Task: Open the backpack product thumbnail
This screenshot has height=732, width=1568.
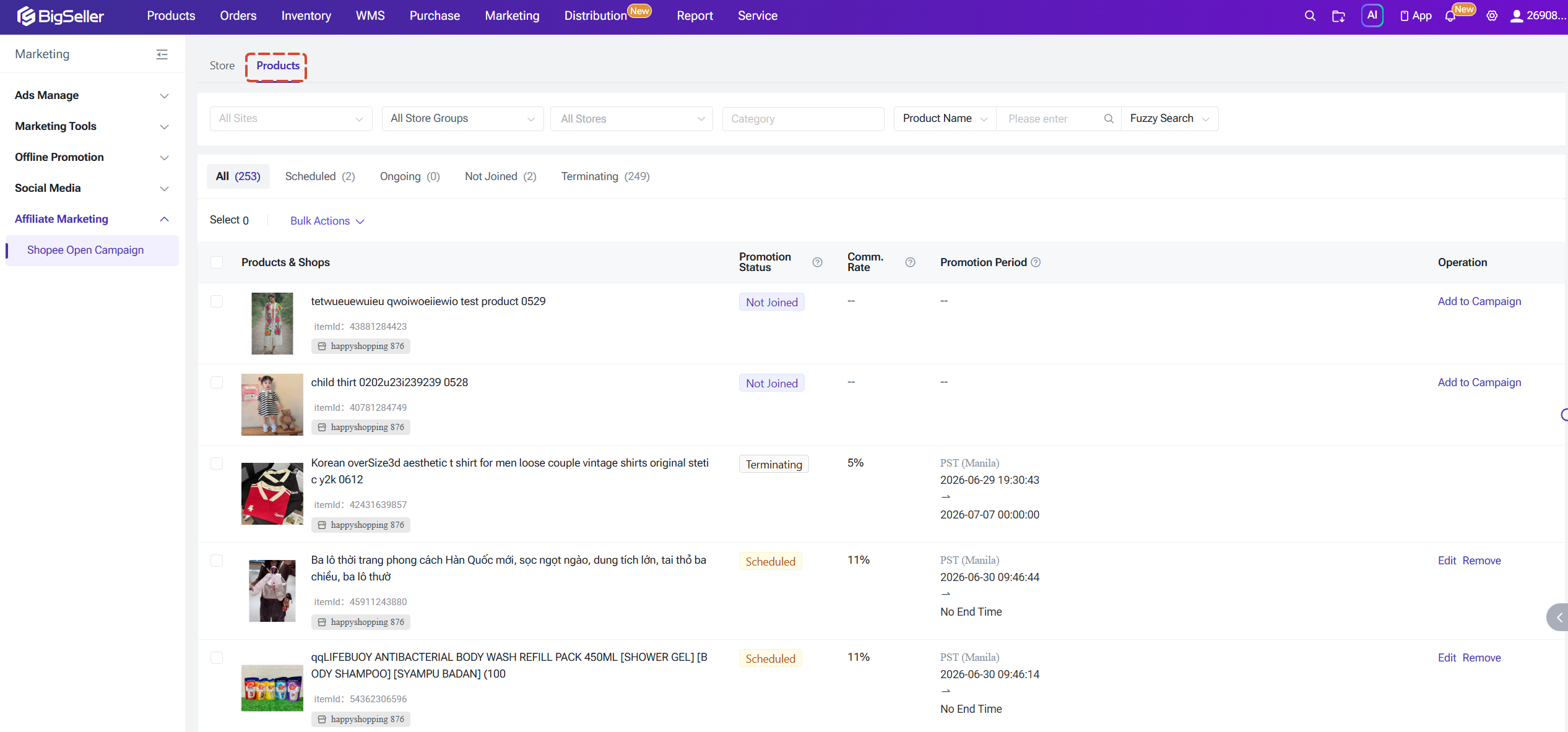Action: [272, 591]
